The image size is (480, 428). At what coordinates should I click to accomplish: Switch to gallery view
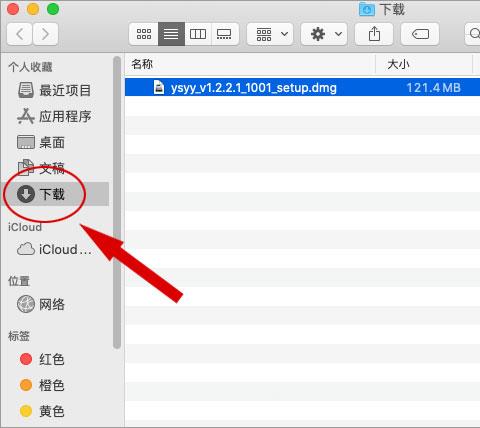tap(224, 34)
